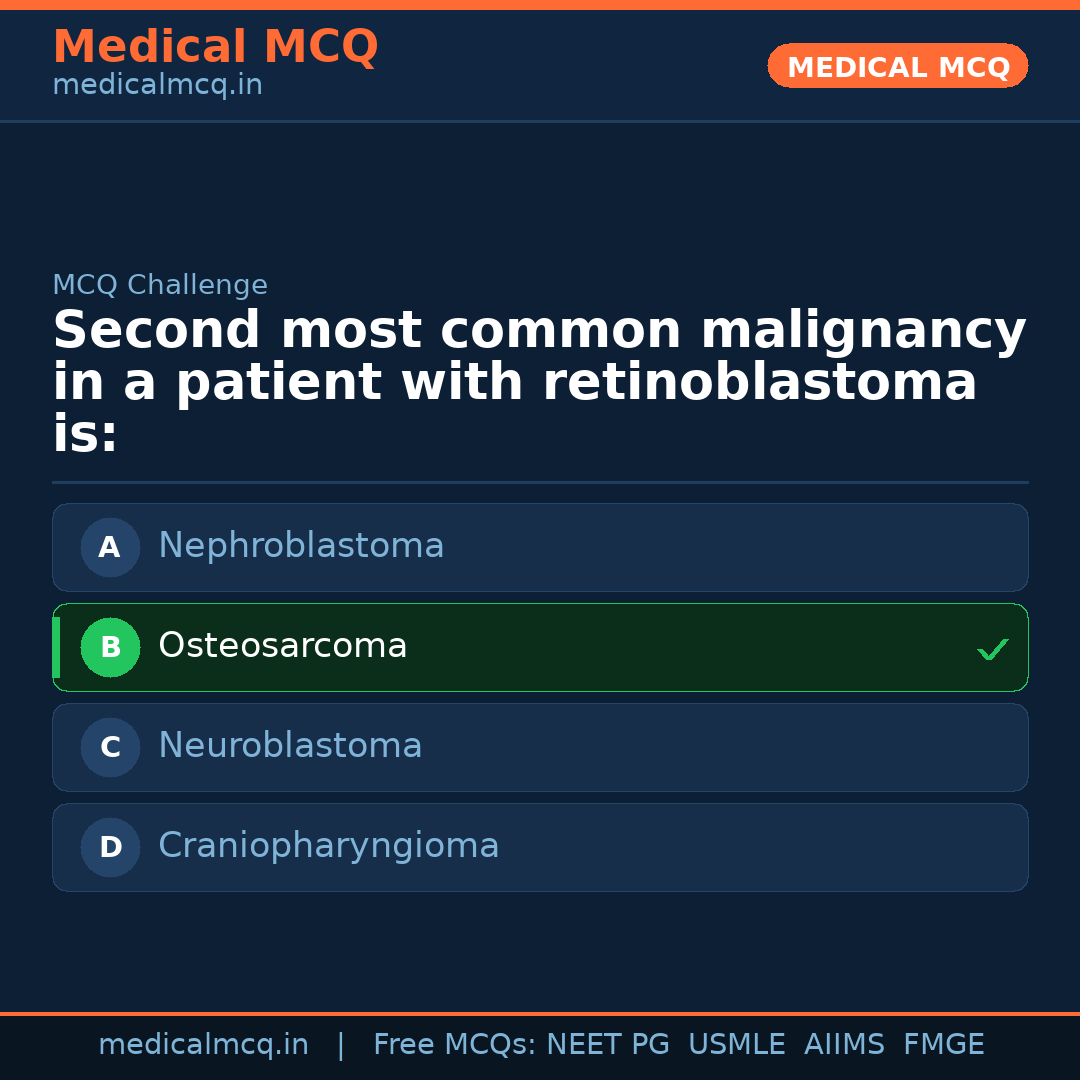Click the orange MEDICAL MCQ badge
The height and width of the screenshot is (1080, 1080).
click(x=897, y=66)
